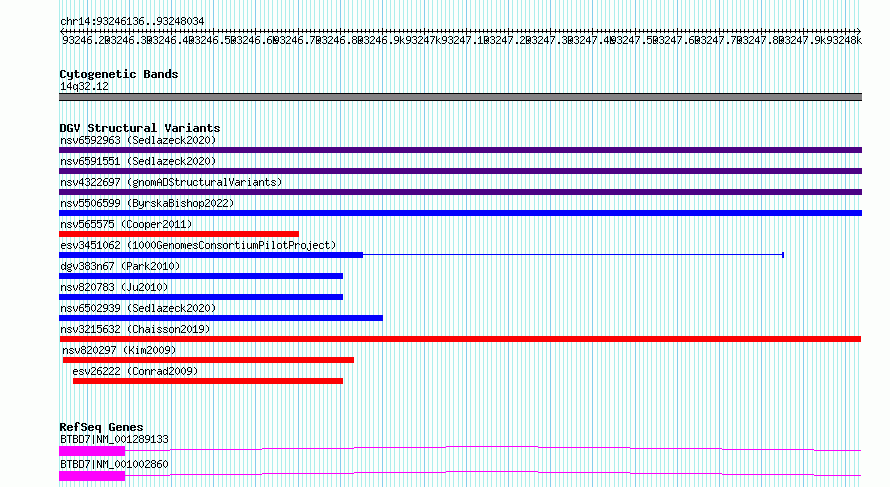This screenshot has height=487, width=890.
Task: Click the nsv565575 (Cooper2011) label
Action: pos(126,224)
